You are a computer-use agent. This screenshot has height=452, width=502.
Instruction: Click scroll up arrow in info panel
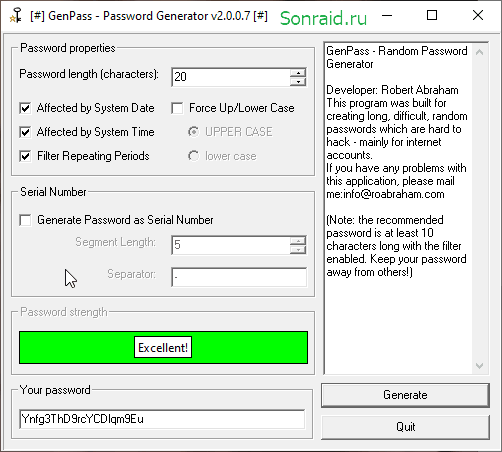(x=480, y=52)
